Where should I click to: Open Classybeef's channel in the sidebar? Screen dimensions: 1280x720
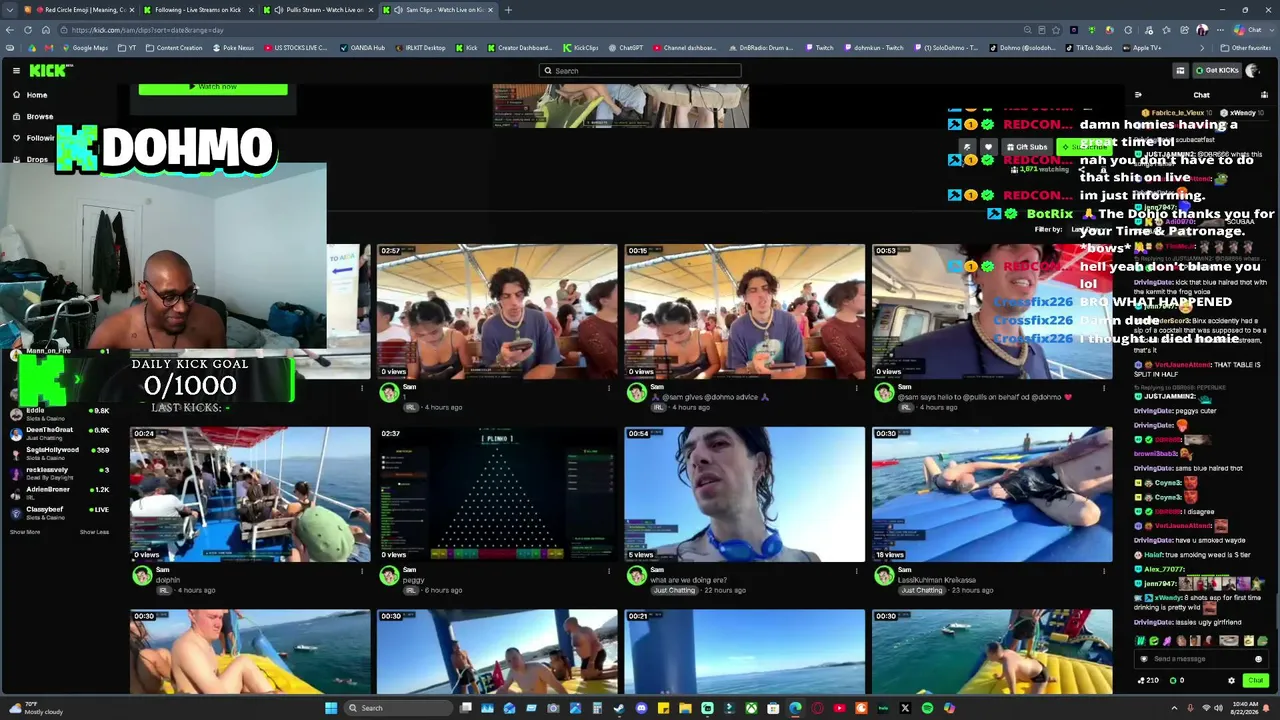point(60,513)
